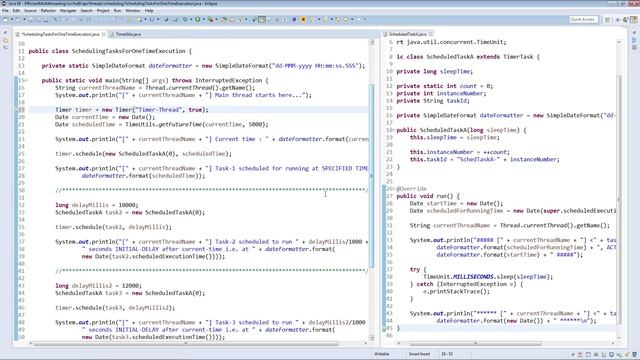This screenshot has width=640, height=360.
Task: Click the 'long delayMillis = 10000' line
Action: (x=97, y=205)
